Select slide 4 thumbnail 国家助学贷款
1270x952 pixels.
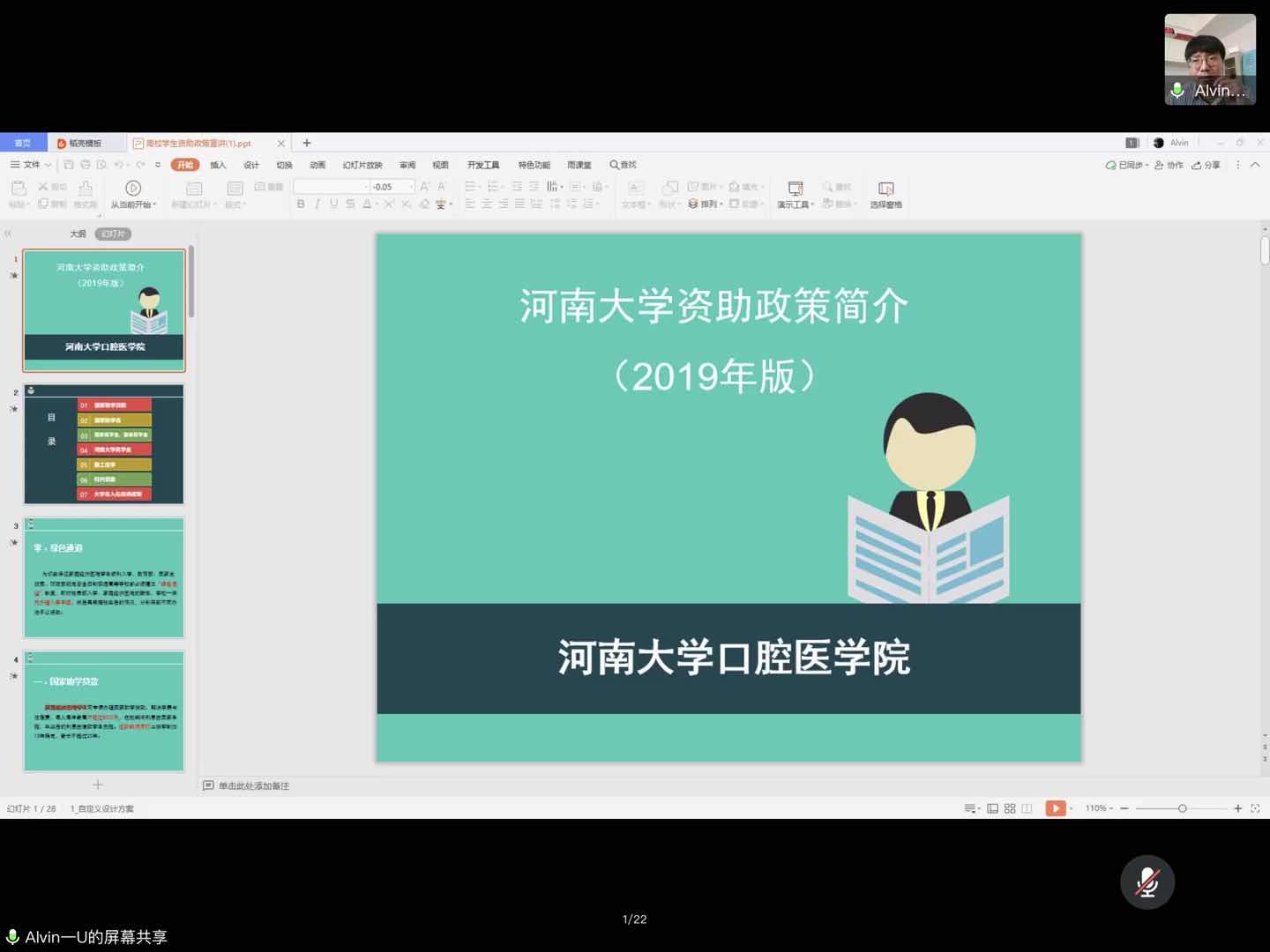[x=104, y=711]
